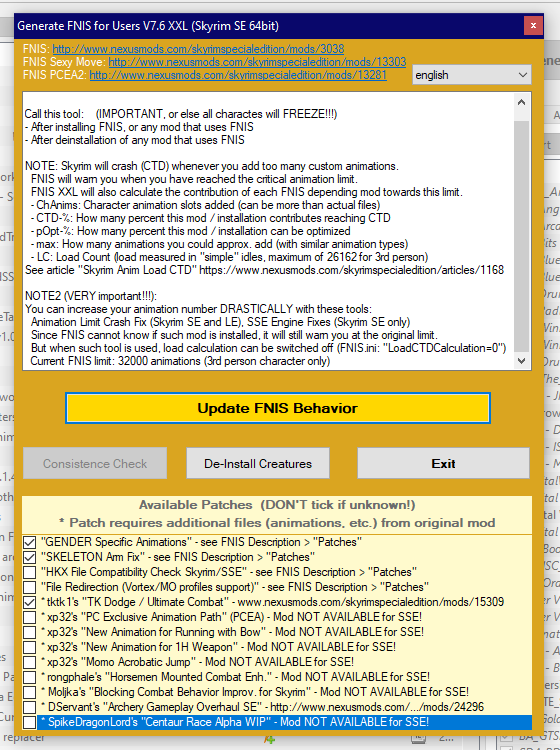Click the Update FNIS Behavior button
The height and width of the screenshot is (750, 560).
click(x=277, y=408)
